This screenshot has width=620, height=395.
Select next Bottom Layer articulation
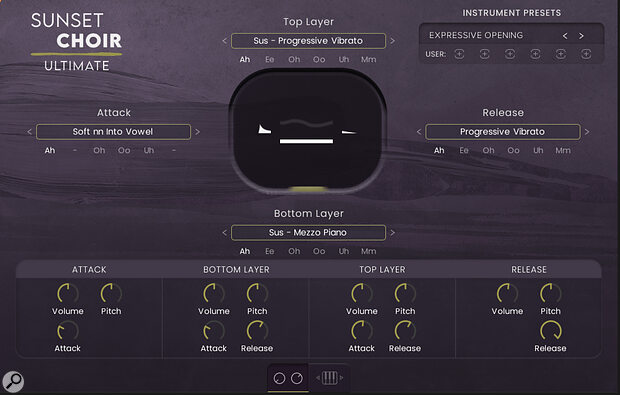tap(392, 232)
